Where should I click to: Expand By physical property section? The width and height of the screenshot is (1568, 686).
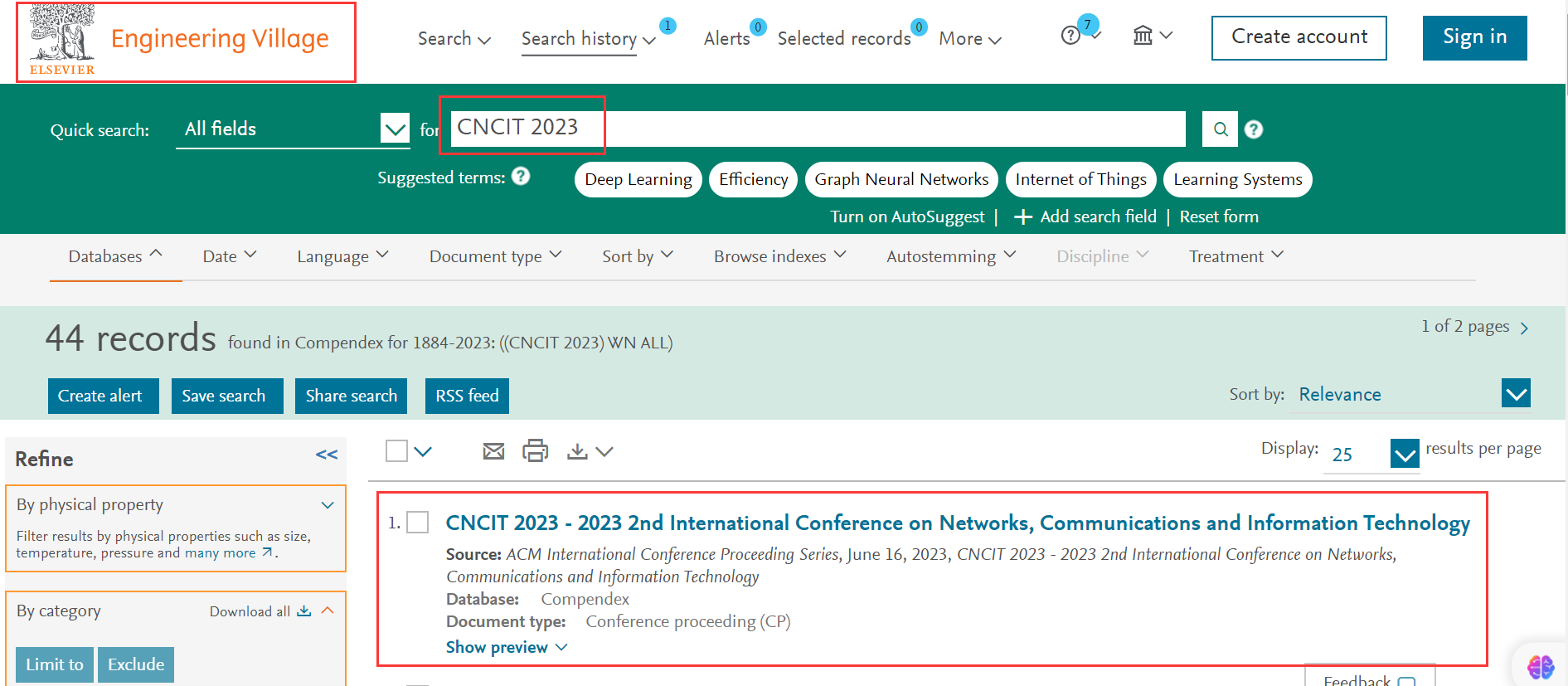tap(328, 505)
